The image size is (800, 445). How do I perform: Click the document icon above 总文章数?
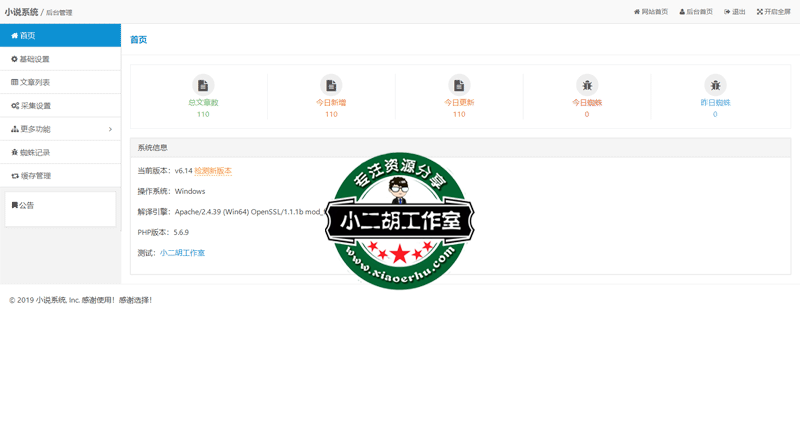(x=203, y=85)
